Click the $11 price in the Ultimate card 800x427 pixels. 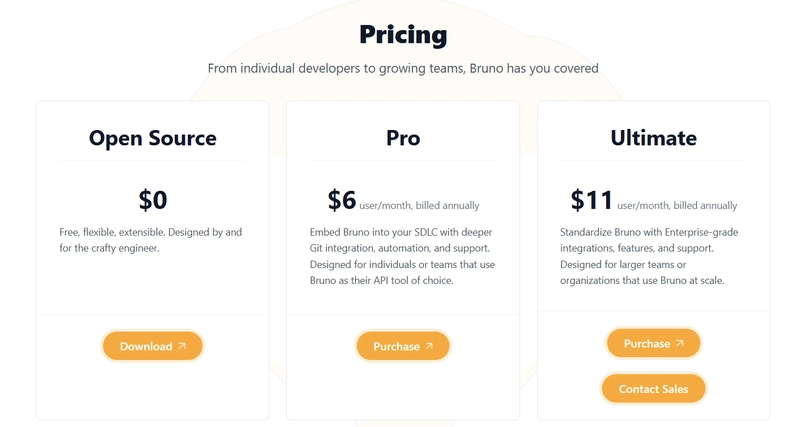tap(591, 199)
